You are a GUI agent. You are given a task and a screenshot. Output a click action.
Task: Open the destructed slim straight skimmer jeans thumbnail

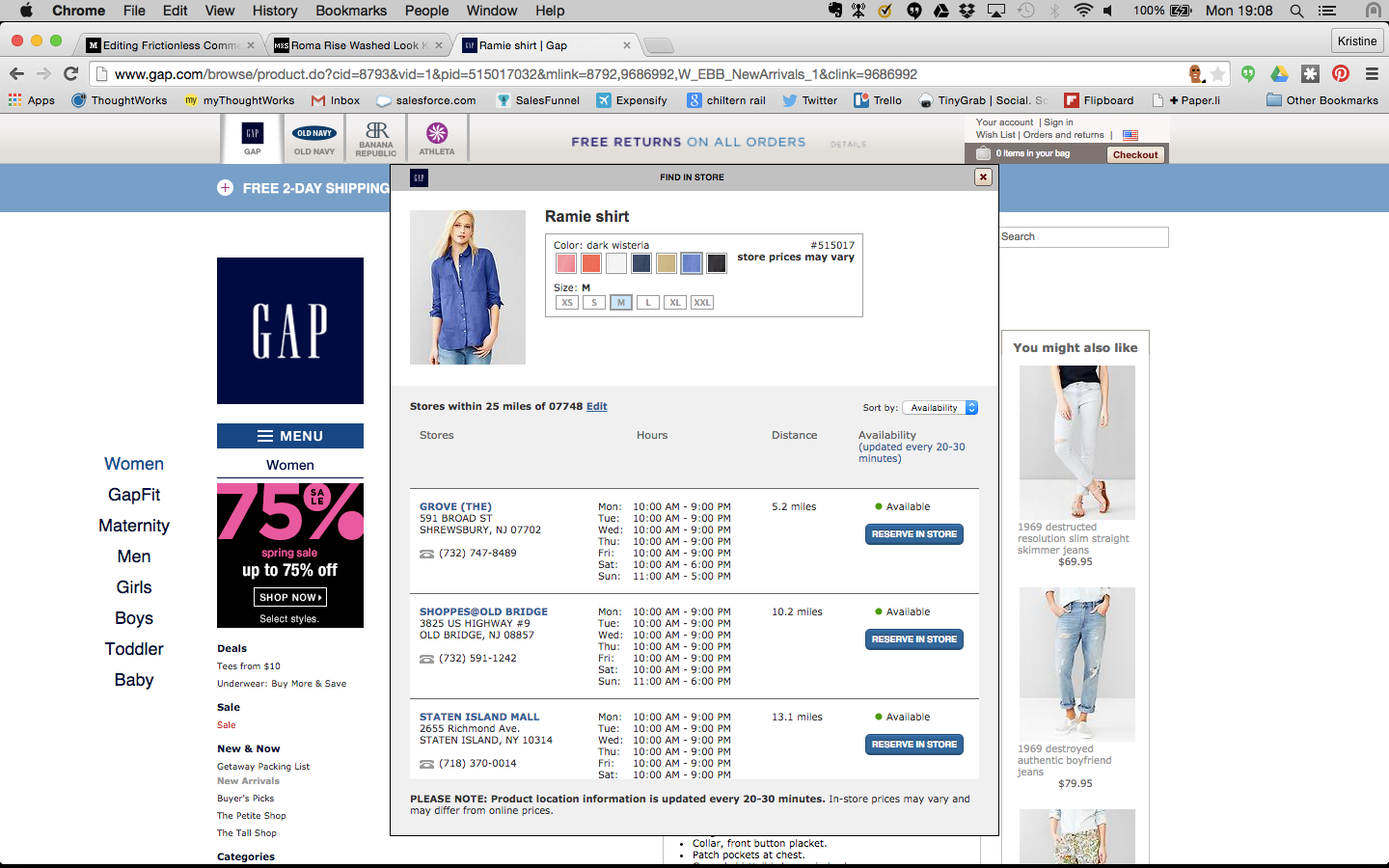(1077, 443)
